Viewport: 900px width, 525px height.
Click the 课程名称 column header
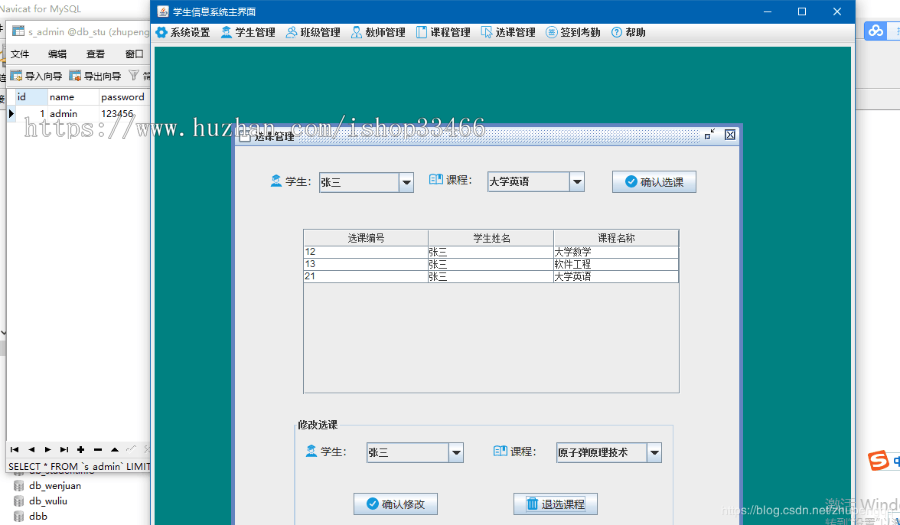click(x=616, y=238)
